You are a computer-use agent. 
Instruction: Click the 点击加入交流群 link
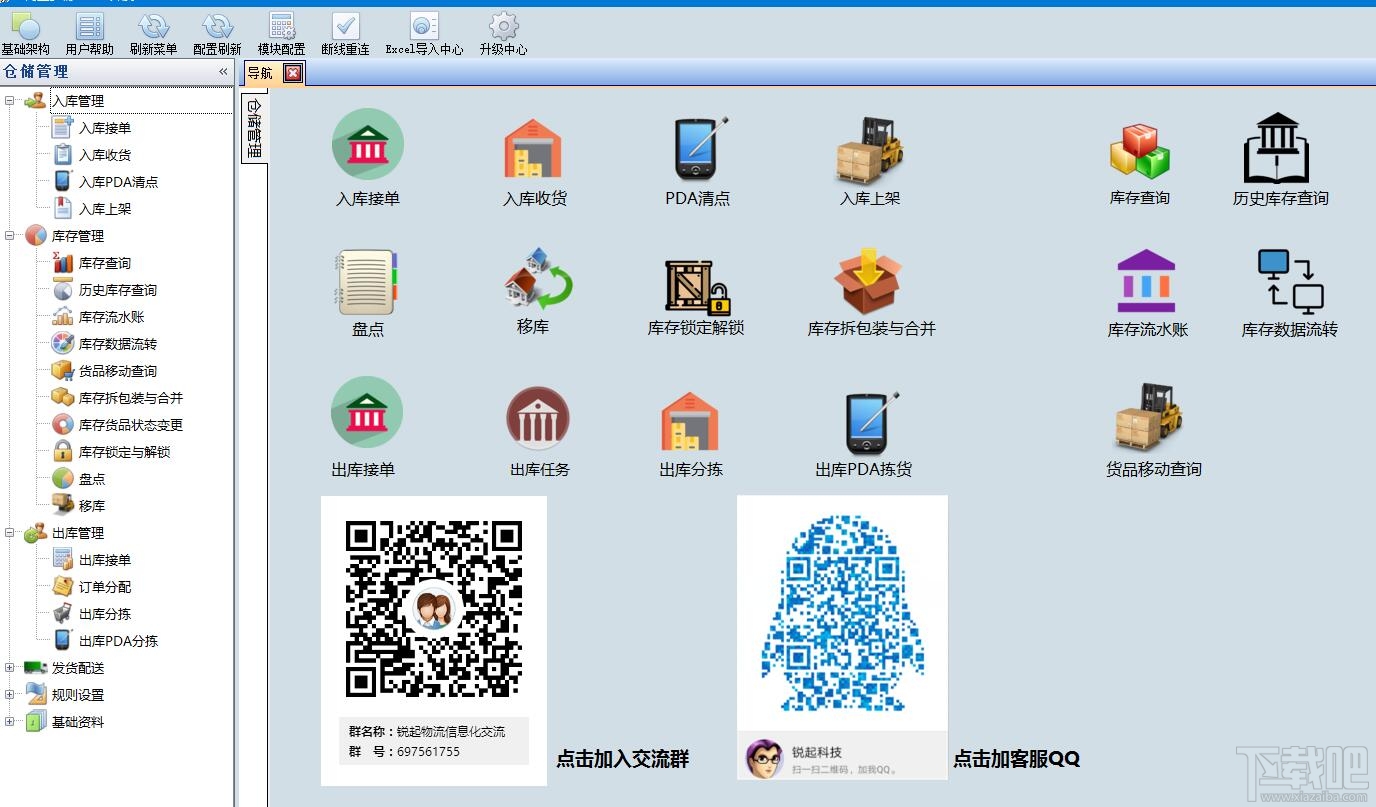click(623, 759)
